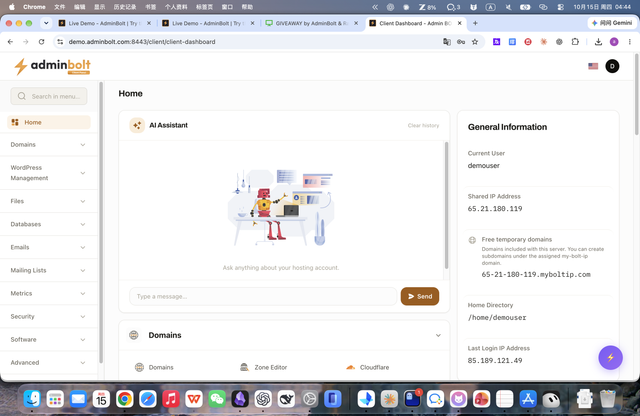Open the Domains shortcut with globe icon
This screenshot has height=416, width=640.
click(x=154, y=367)
